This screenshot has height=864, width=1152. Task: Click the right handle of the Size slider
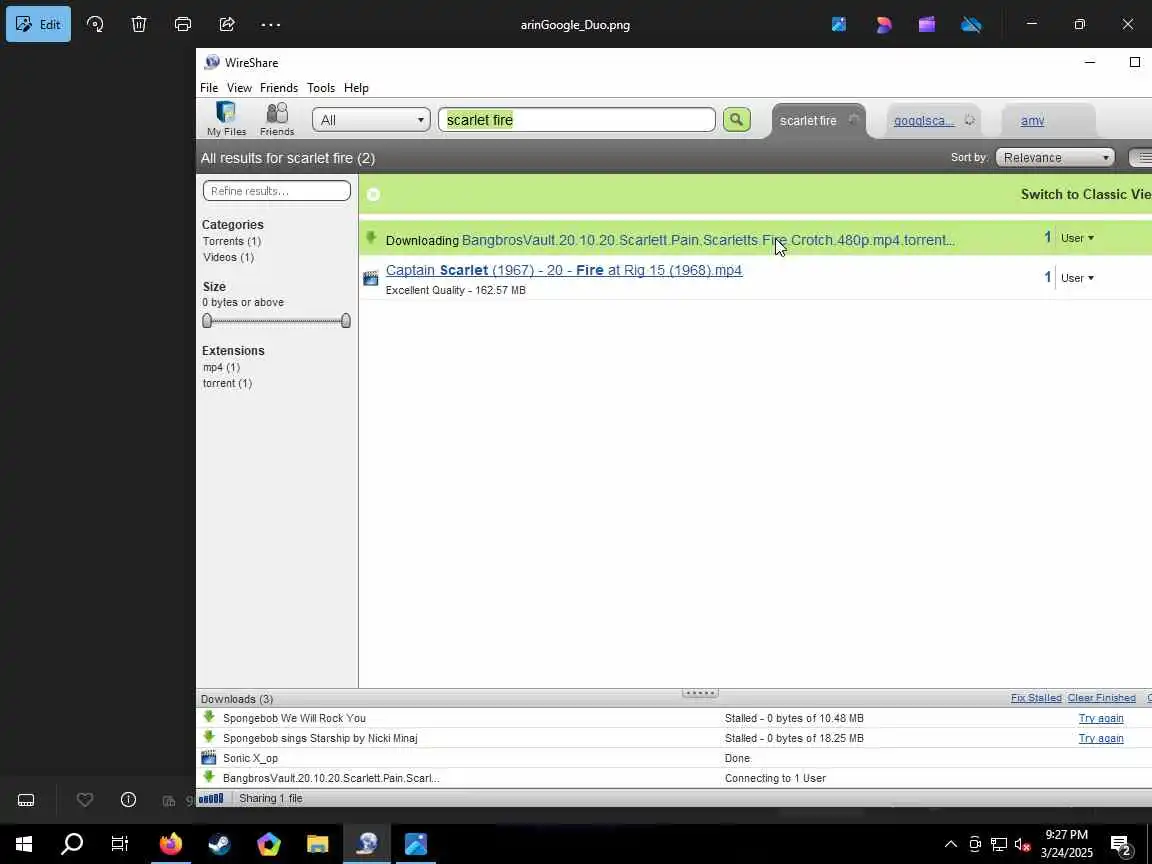click(x=346, y=320)
